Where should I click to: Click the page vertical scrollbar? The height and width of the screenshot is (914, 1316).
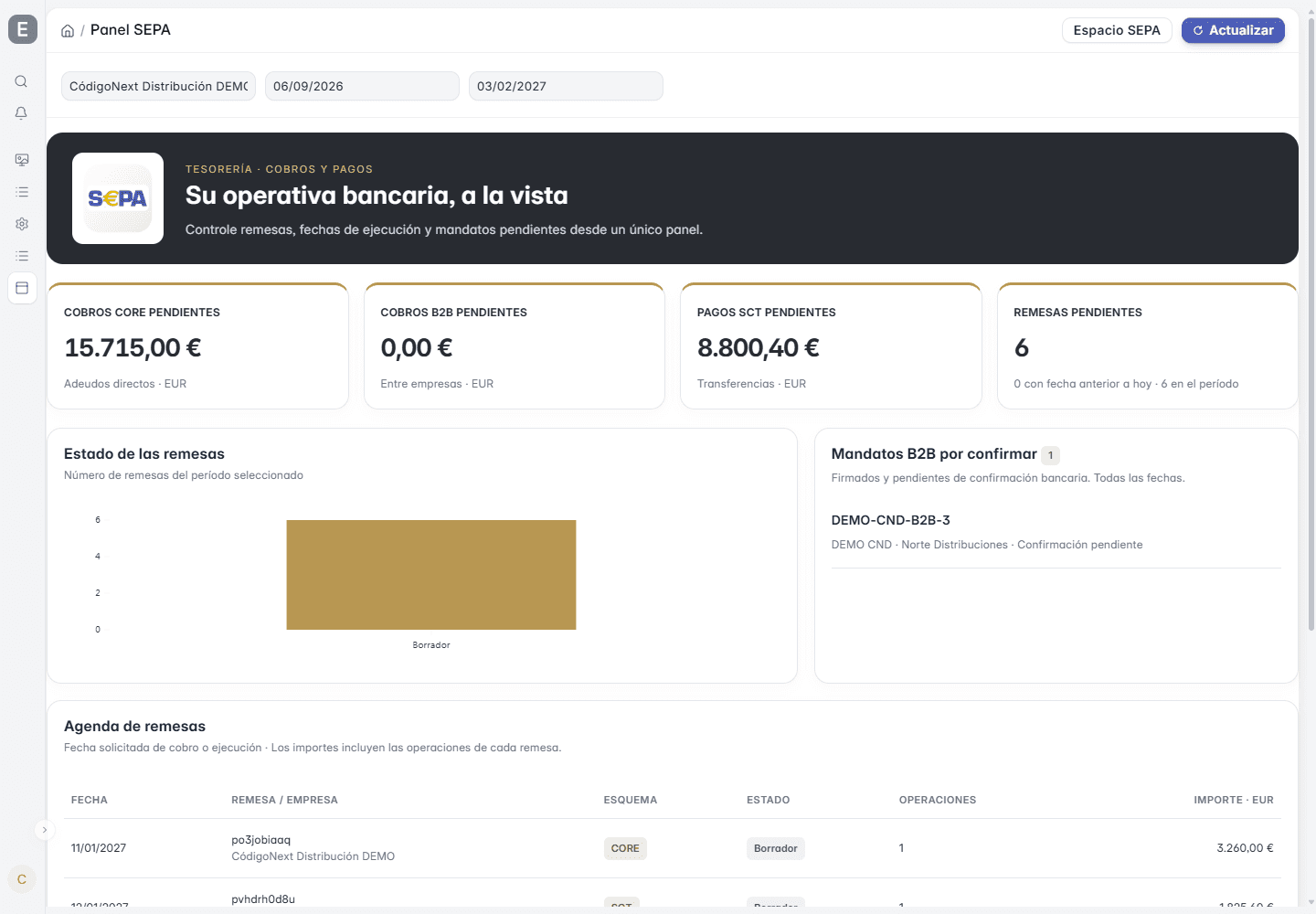tap(1311, 324)
